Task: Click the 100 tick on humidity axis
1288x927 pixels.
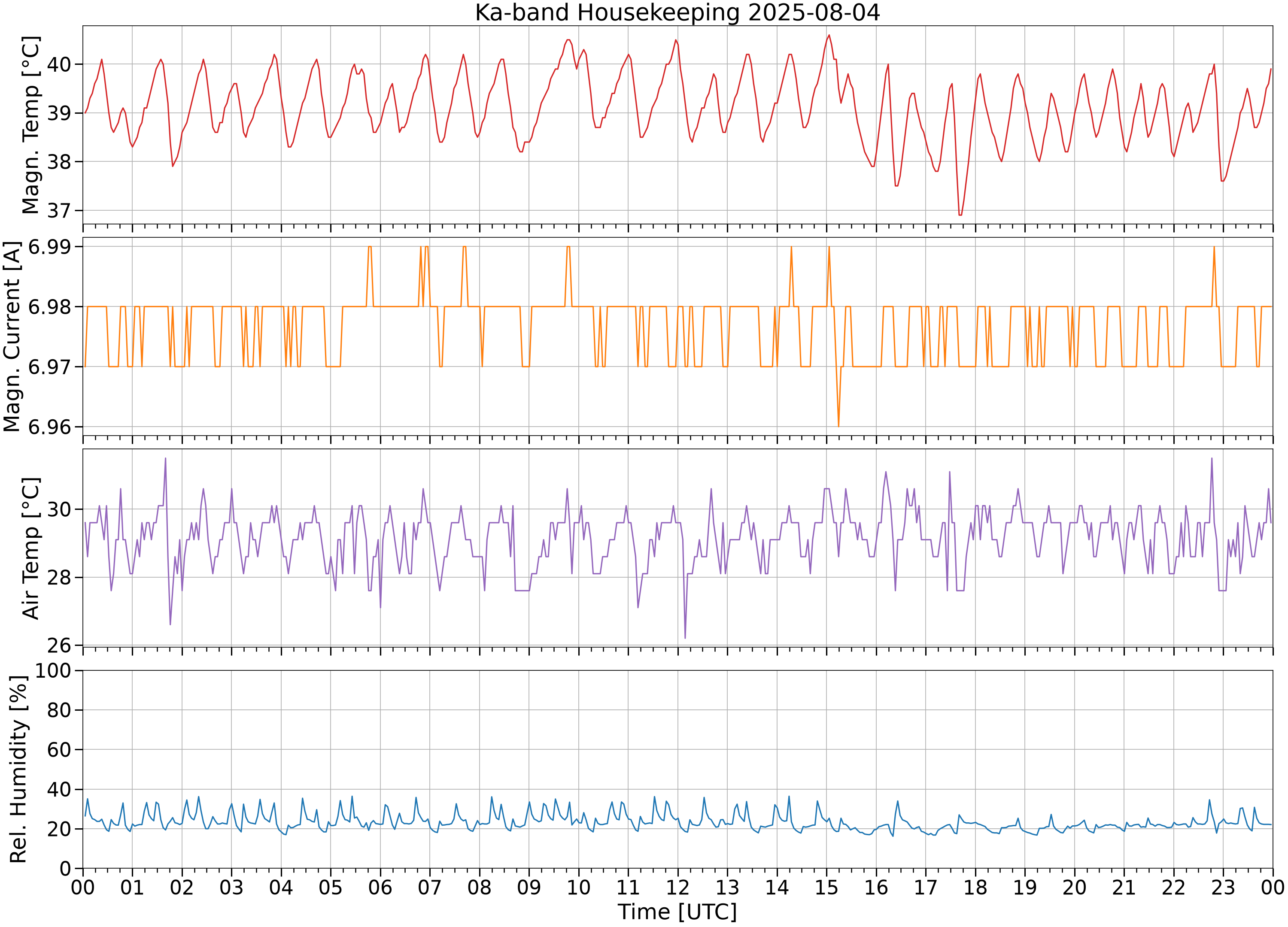Action: (x=53, y=670)
